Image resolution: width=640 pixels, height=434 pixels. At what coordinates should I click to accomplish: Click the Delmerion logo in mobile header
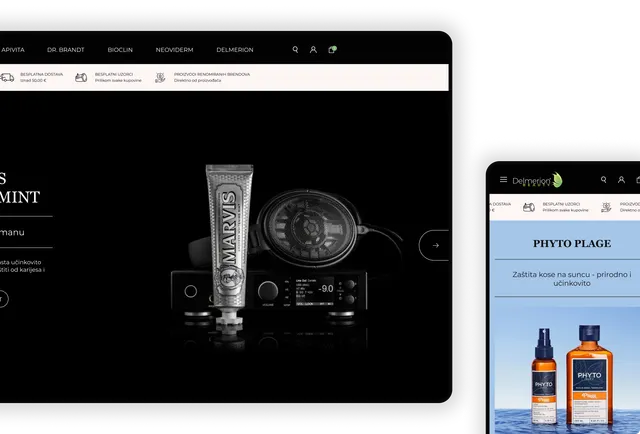pos(538,180)
